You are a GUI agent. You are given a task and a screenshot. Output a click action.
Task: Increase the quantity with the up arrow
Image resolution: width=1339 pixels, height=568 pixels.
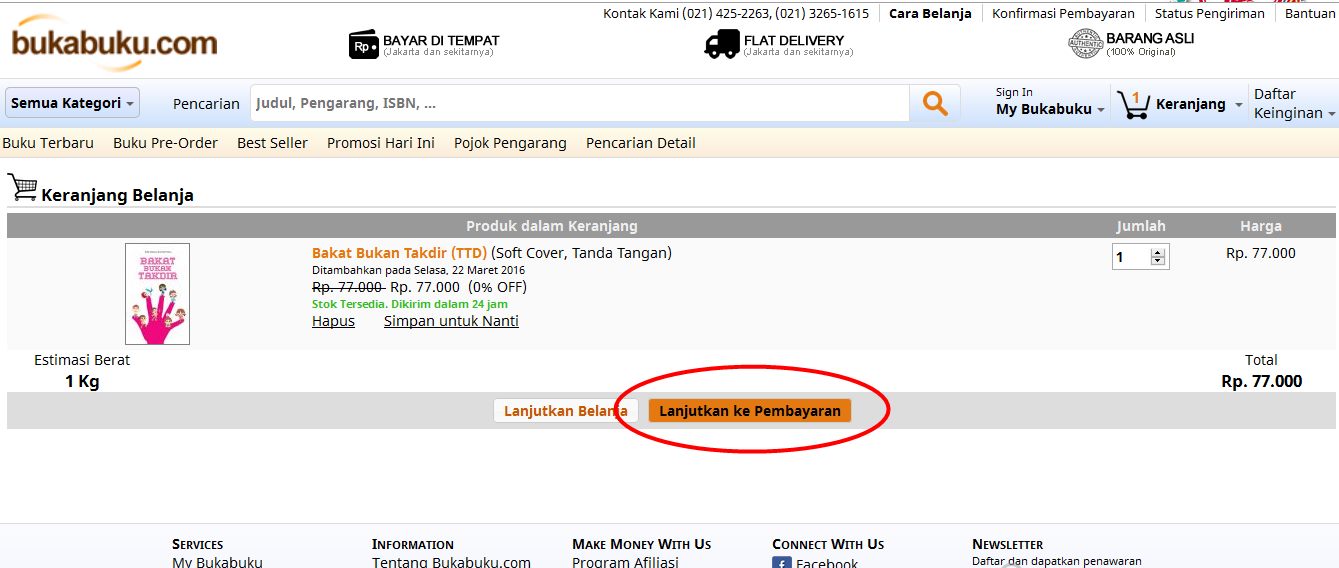[1158, 253]
